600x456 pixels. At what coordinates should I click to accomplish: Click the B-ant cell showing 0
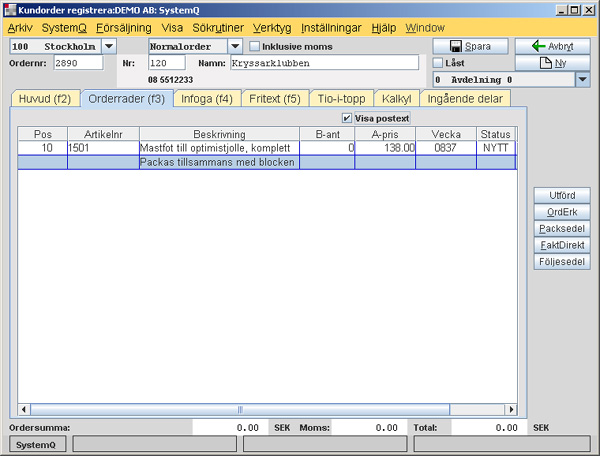click(327, 148)
